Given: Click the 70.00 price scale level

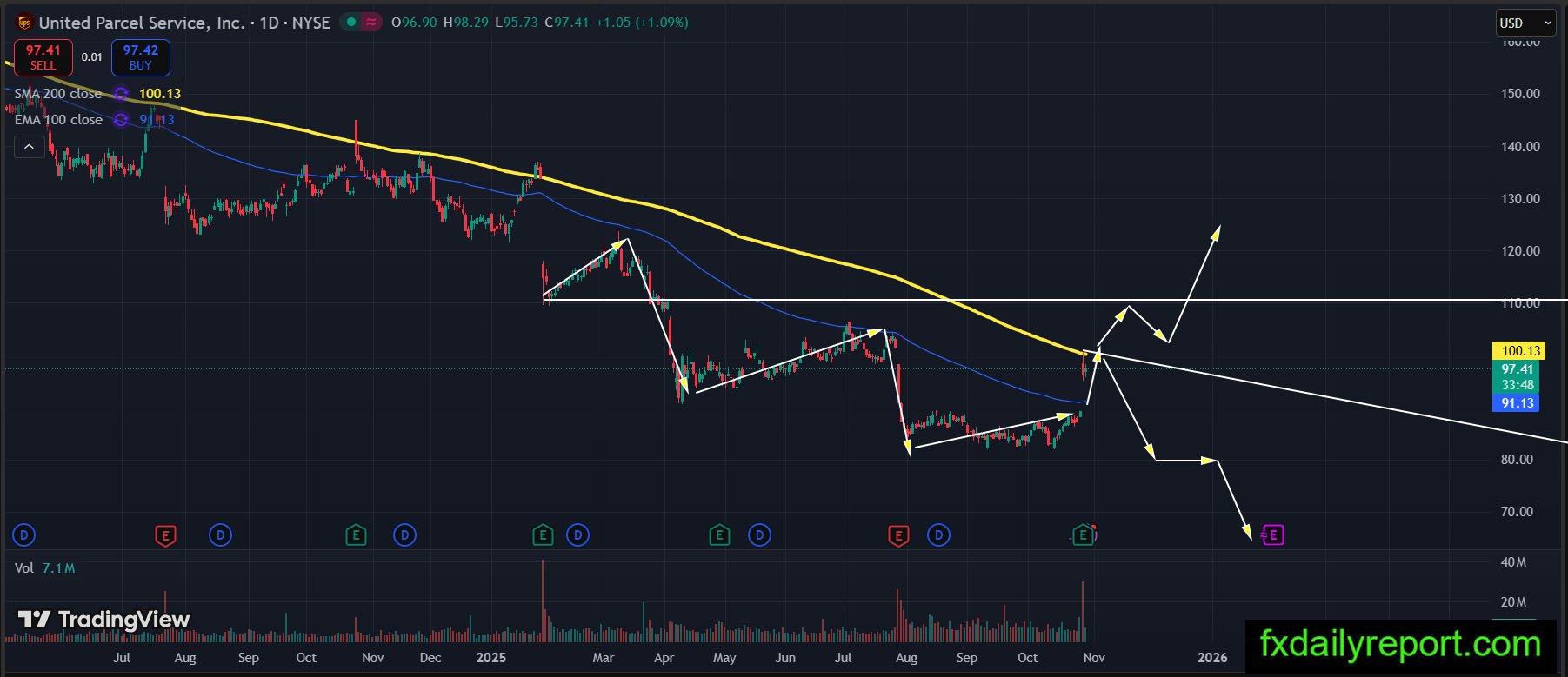Looking at the screenshot, I should coord(1517,512).
